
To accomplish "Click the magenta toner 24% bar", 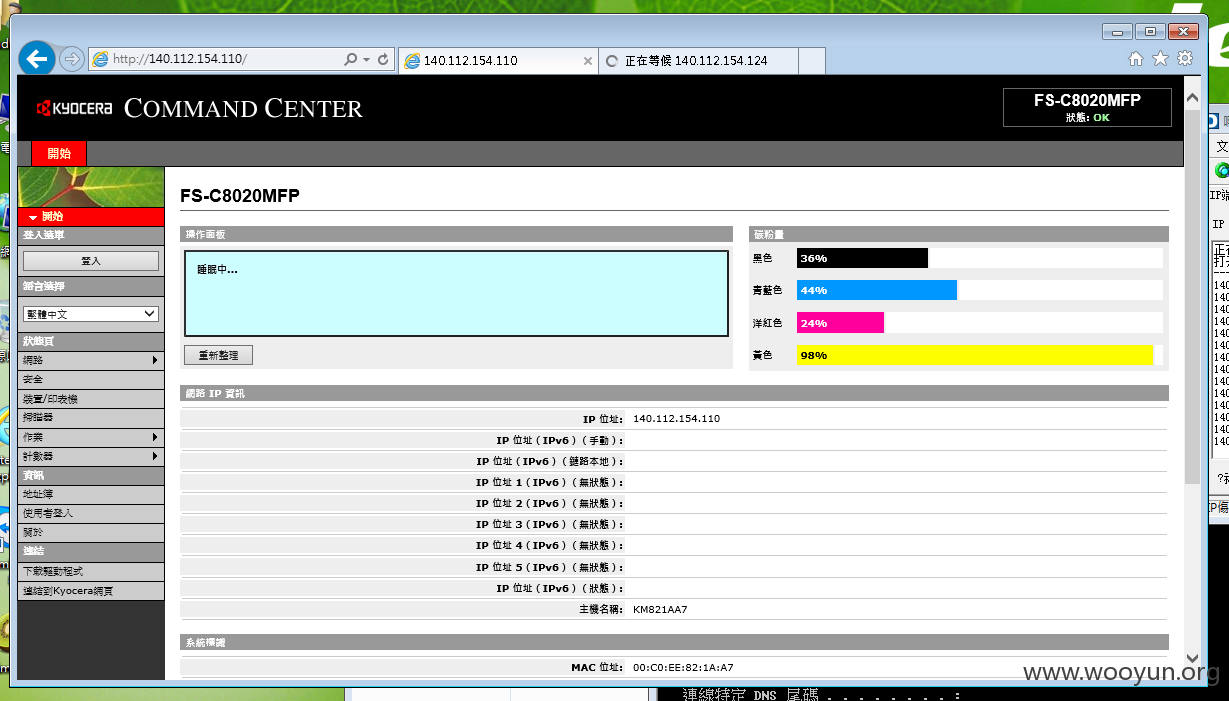I will [x=840, y=323].
